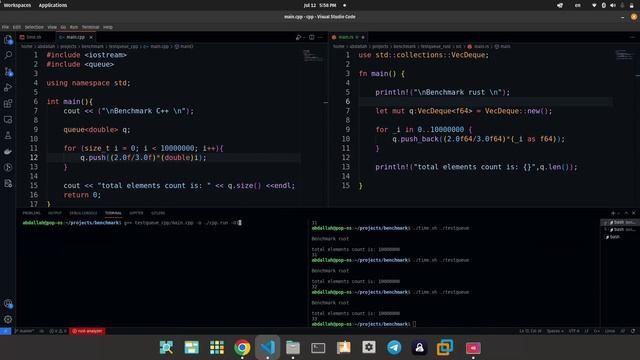Image resolution: width=640 pixels, height=360 pixels.
Task: Maximize the terminal panel with the chevron
Action: (x=626, y=213)
